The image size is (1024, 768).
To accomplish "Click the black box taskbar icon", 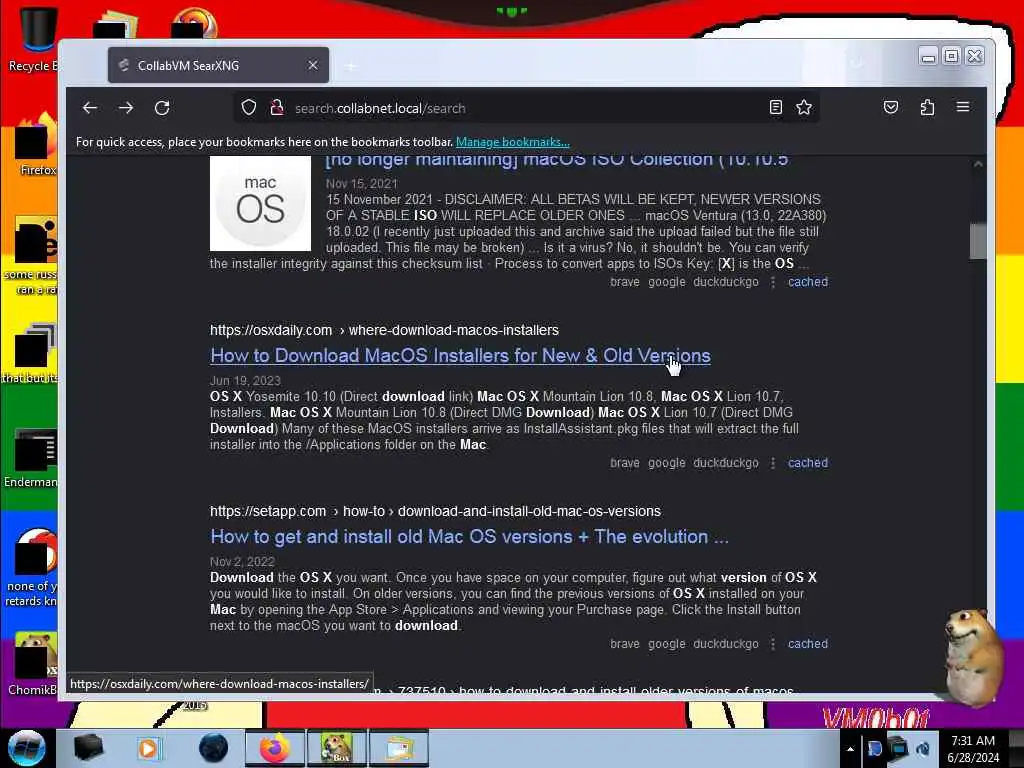I will pos(88,748).
